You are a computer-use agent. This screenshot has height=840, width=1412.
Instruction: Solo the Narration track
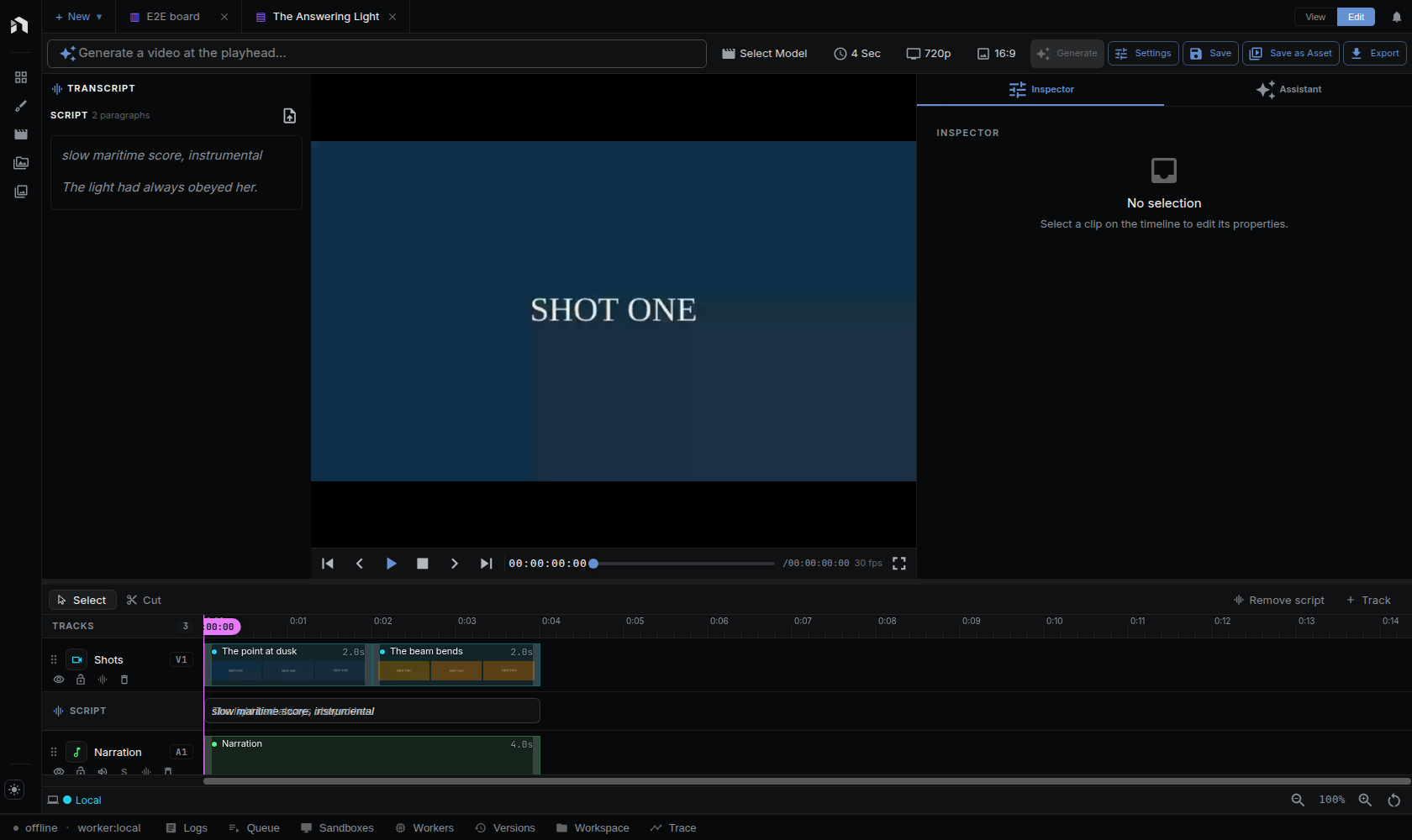[124, 771]
